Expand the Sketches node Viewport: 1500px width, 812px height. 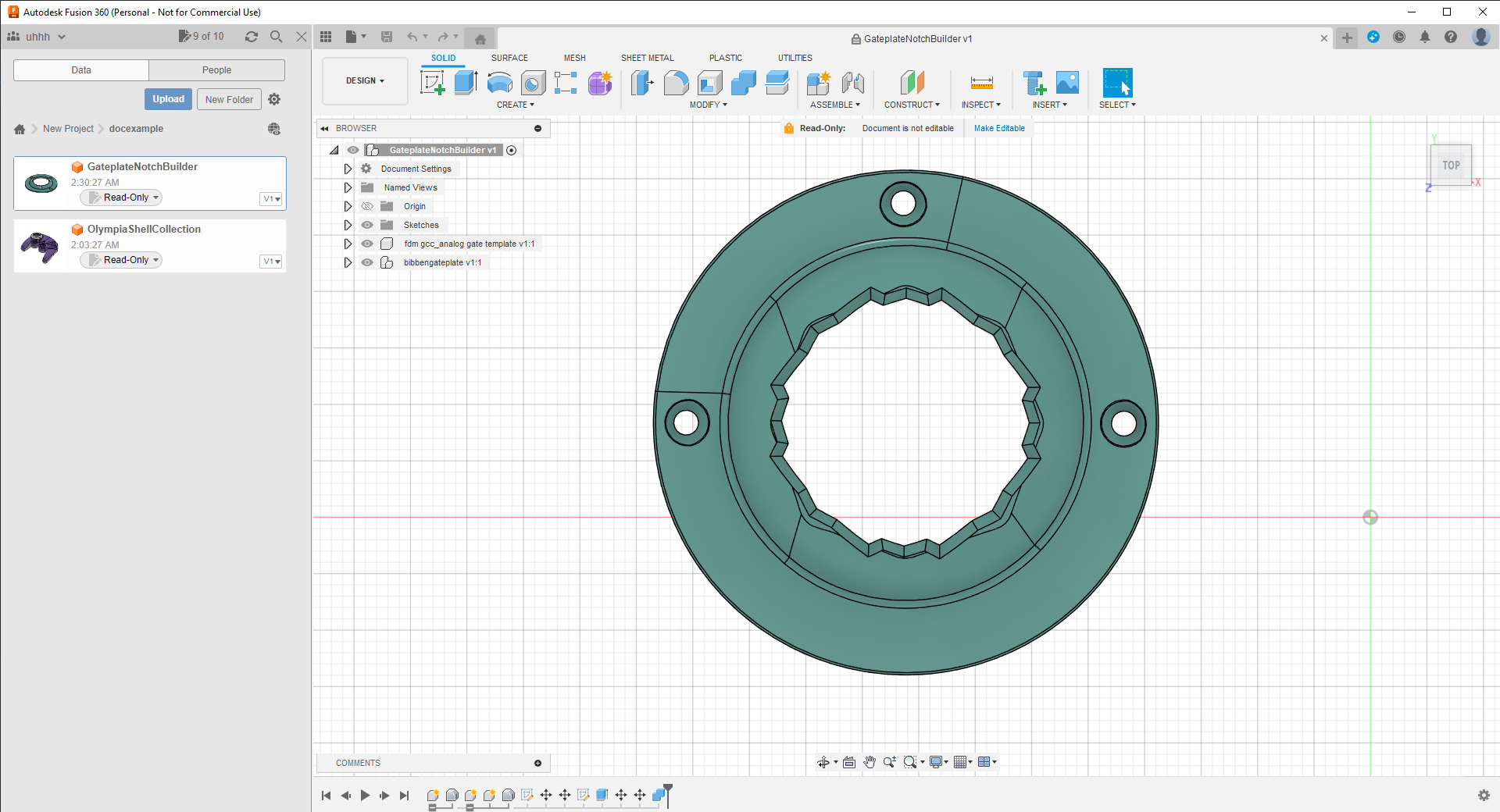click(x=348, y=225)
